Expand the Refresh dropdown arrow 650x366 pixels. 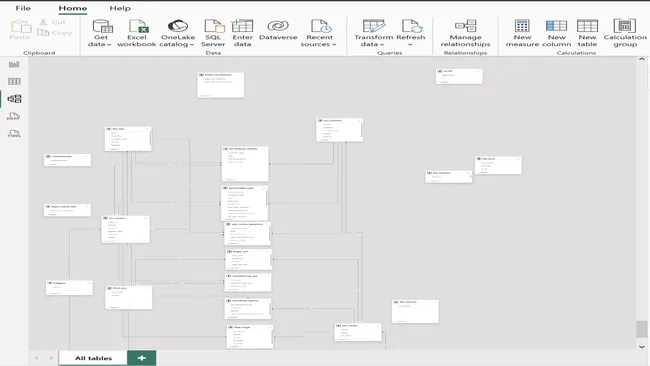point(410,44)
